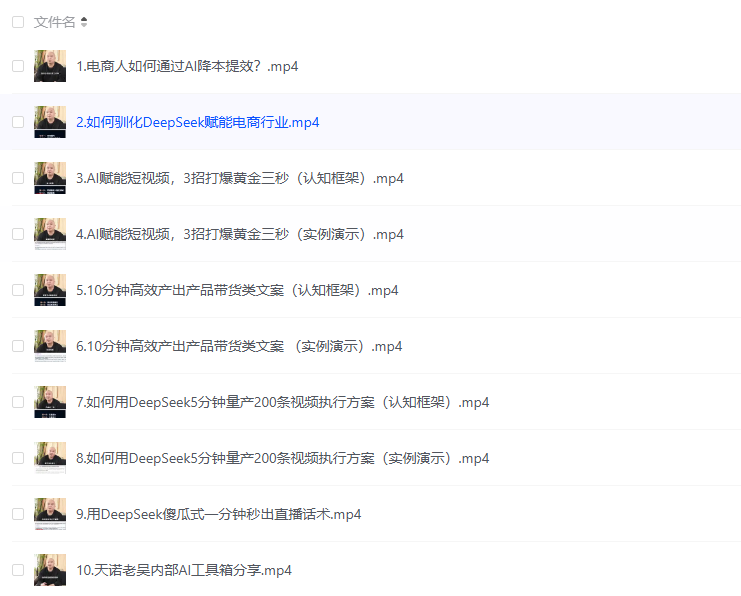The height and width of the screenshot is (596, 741).
Task: Preview thumbnail for 6.10分钟高效产出 (实例演示)
Action: pos(50,346)
